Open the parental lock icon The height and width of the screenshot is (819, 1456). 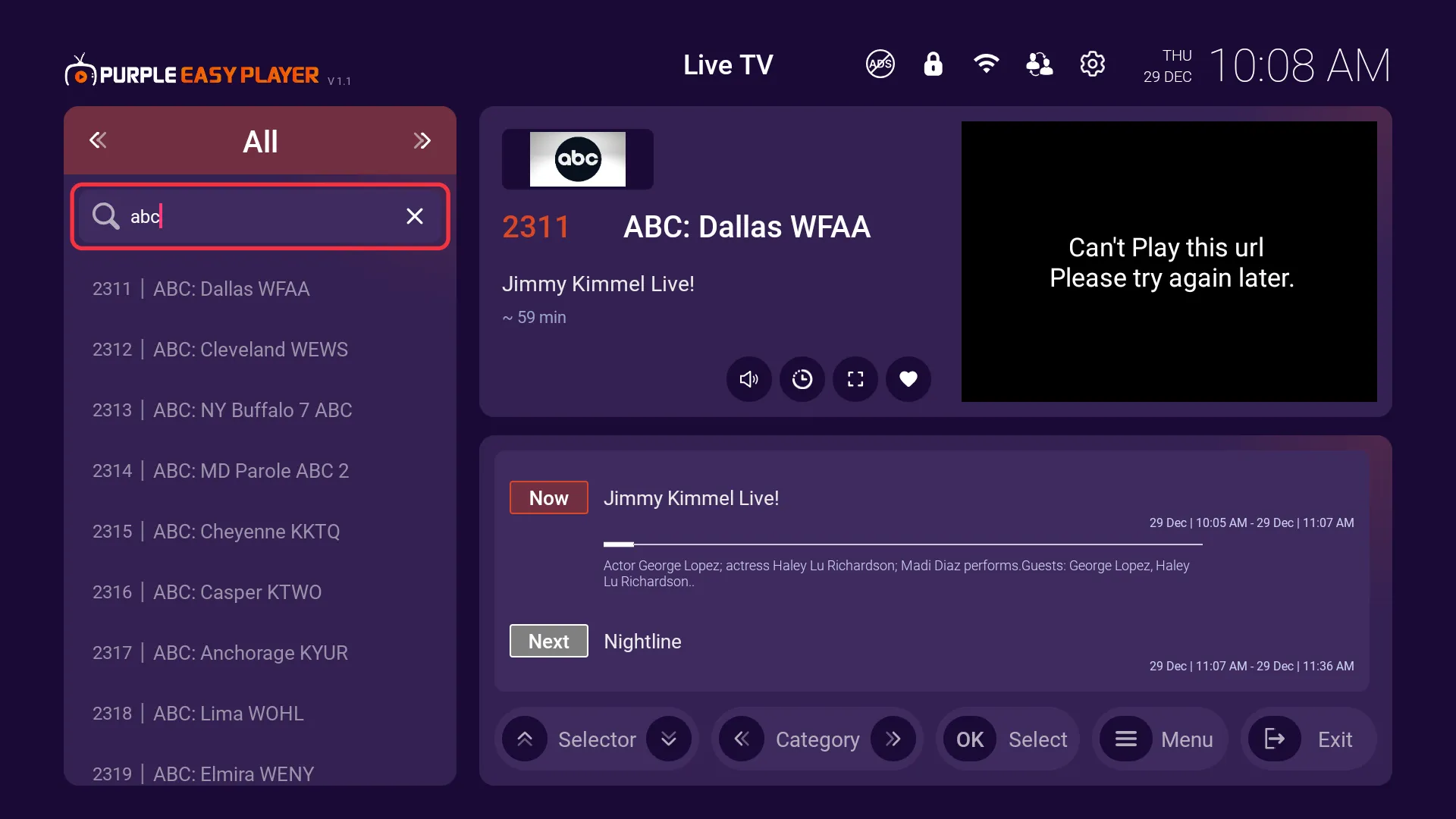pyautogui.click(x=933, y=64)
